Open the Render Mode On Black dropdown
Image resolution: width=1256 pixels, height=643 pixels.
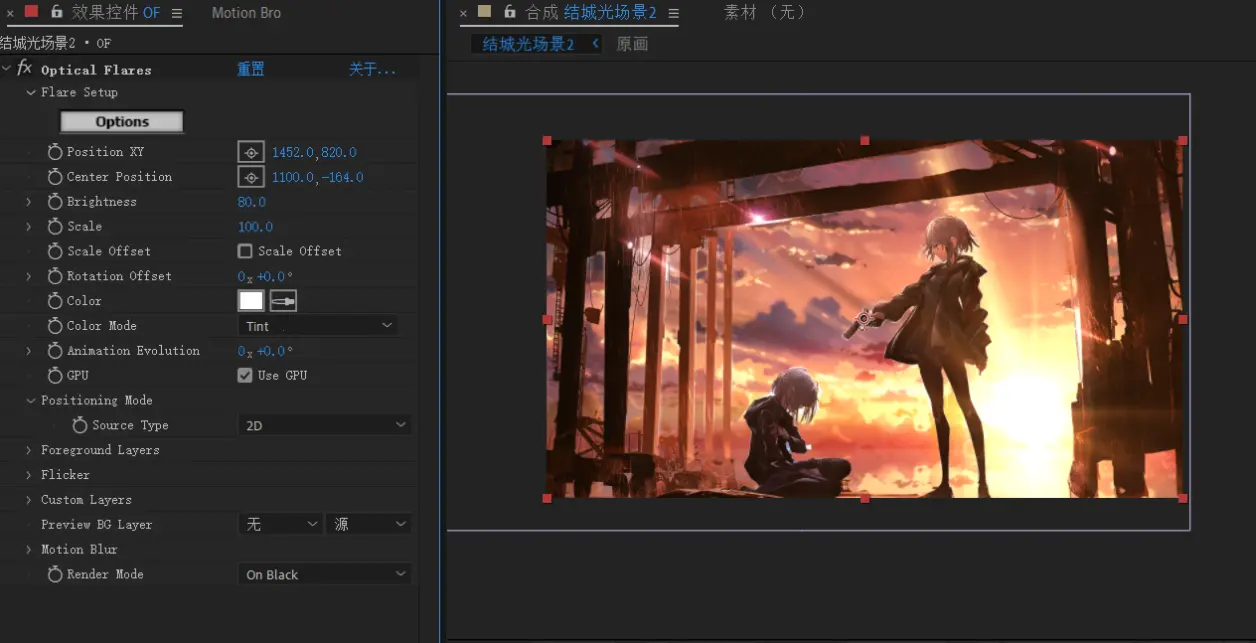[x=324, y=575]
